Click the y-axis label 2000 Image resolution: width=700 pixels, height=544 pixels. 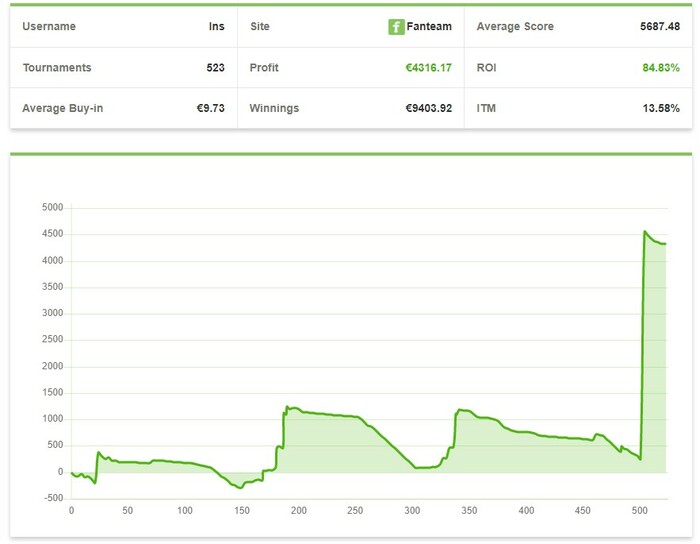pyautogui.click(x=53, y=366)
